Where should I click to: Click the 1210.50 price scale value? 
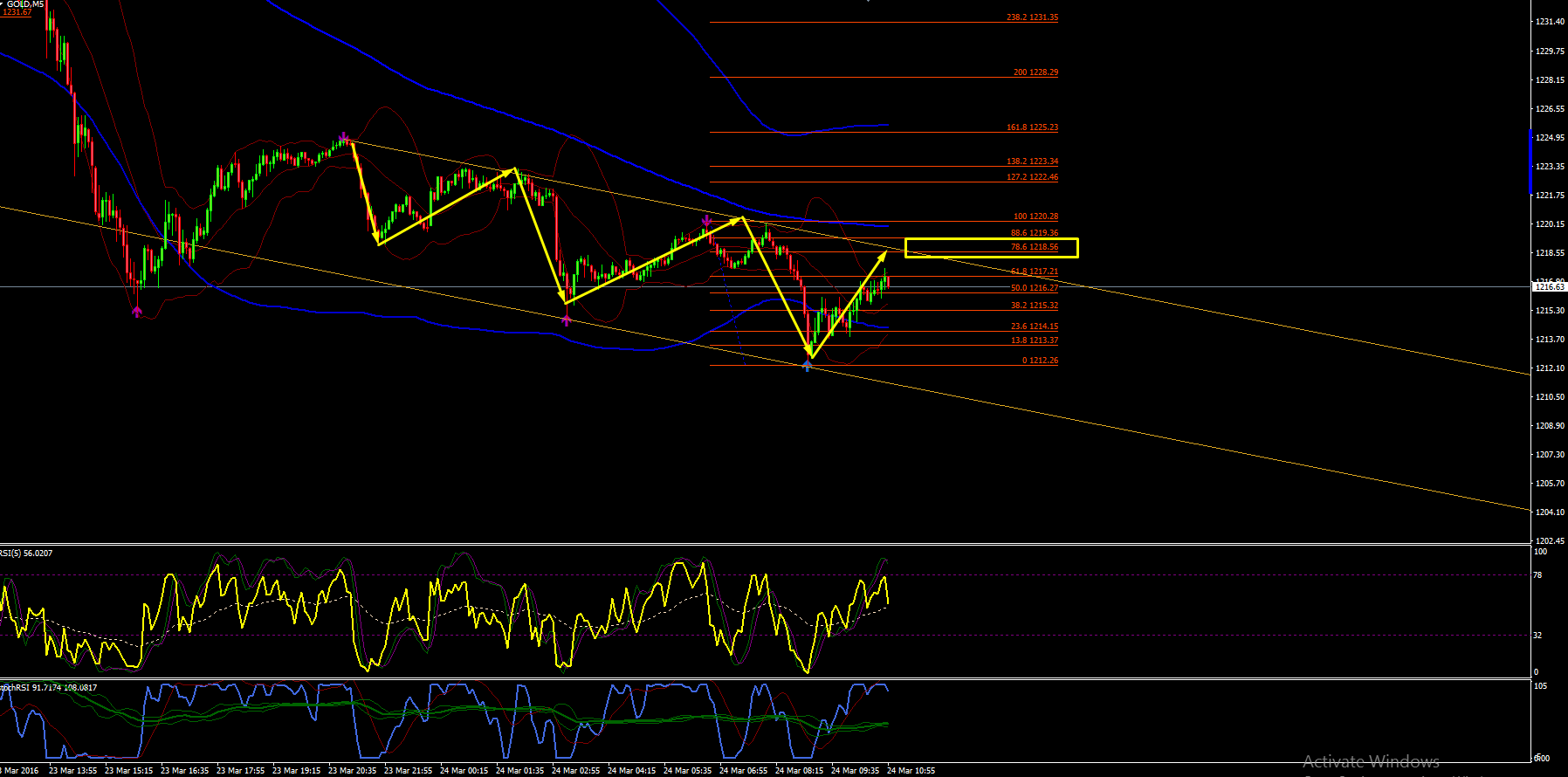point(1550,397)
